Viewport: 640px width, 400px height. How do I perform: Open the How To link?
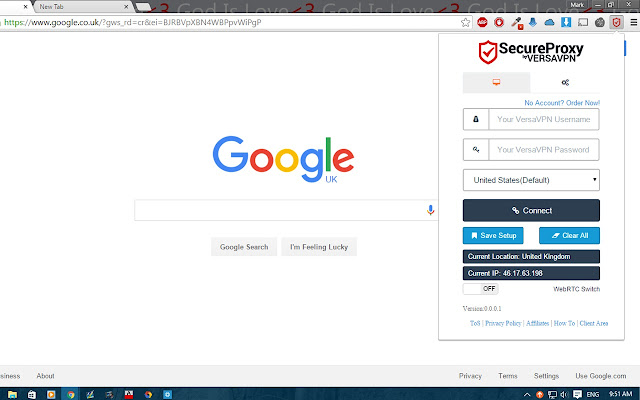point(564,323)
